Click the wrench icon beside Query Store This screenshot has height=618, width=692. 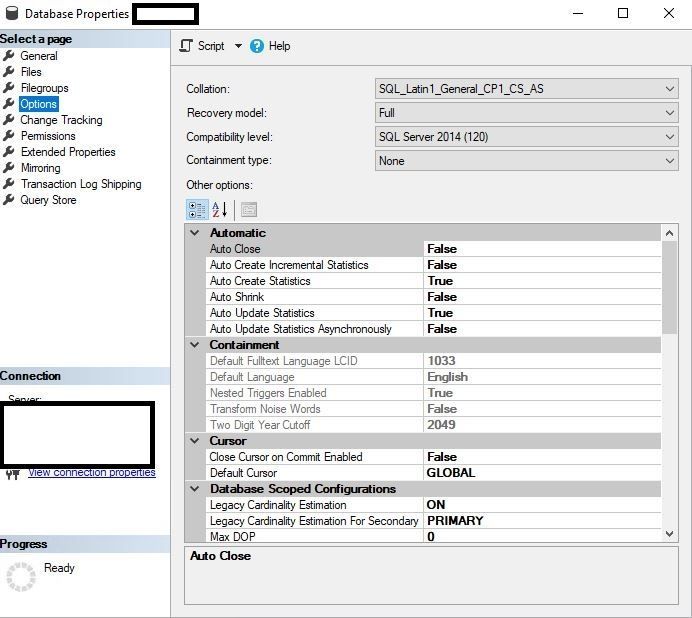(x=9, y=200)
